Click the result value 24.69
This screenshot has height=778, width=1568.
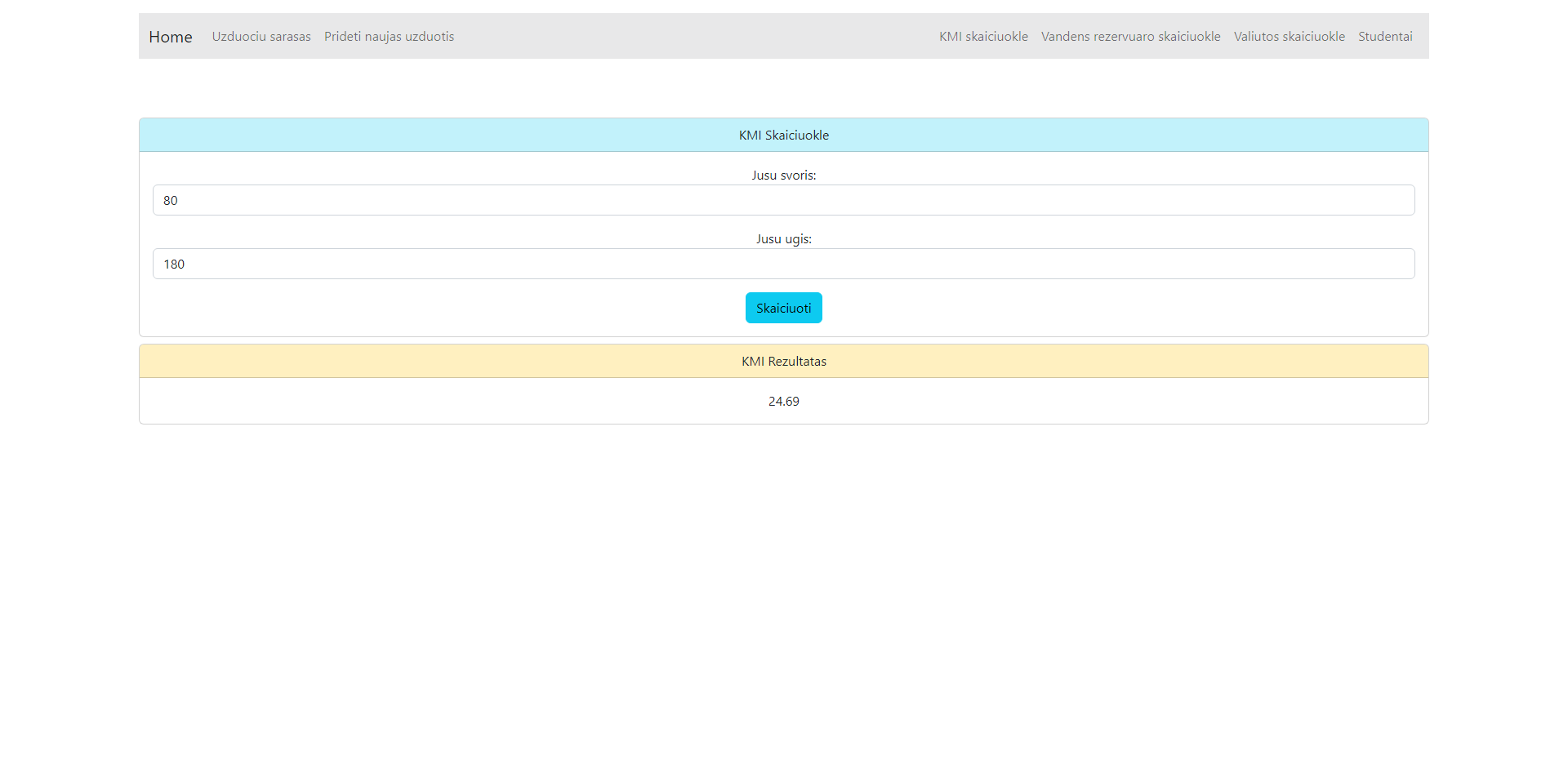point(783,401)
